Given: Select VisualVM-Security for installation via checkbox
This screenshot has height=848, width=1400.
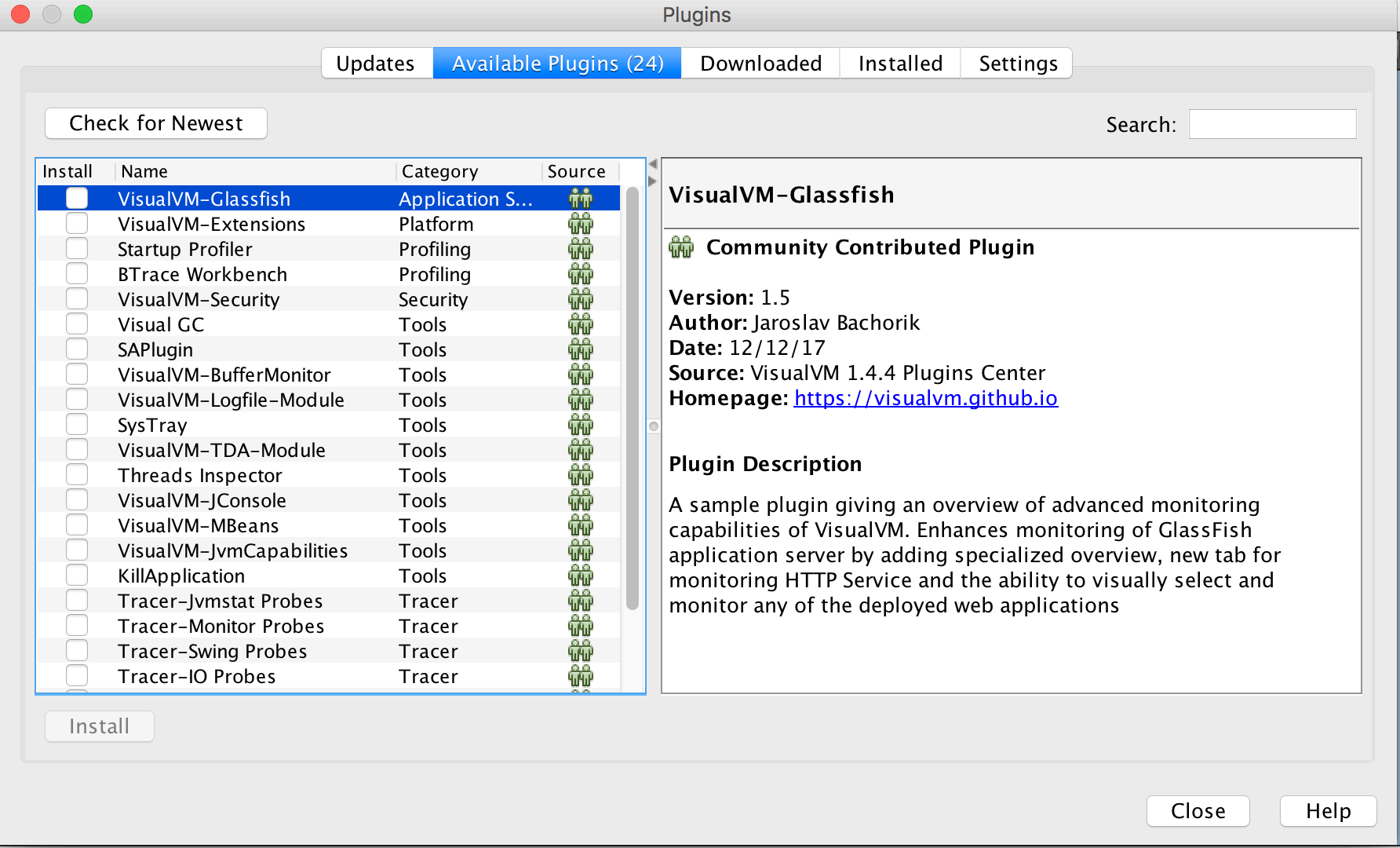Looking at the screenshot, I should (77, 299).
